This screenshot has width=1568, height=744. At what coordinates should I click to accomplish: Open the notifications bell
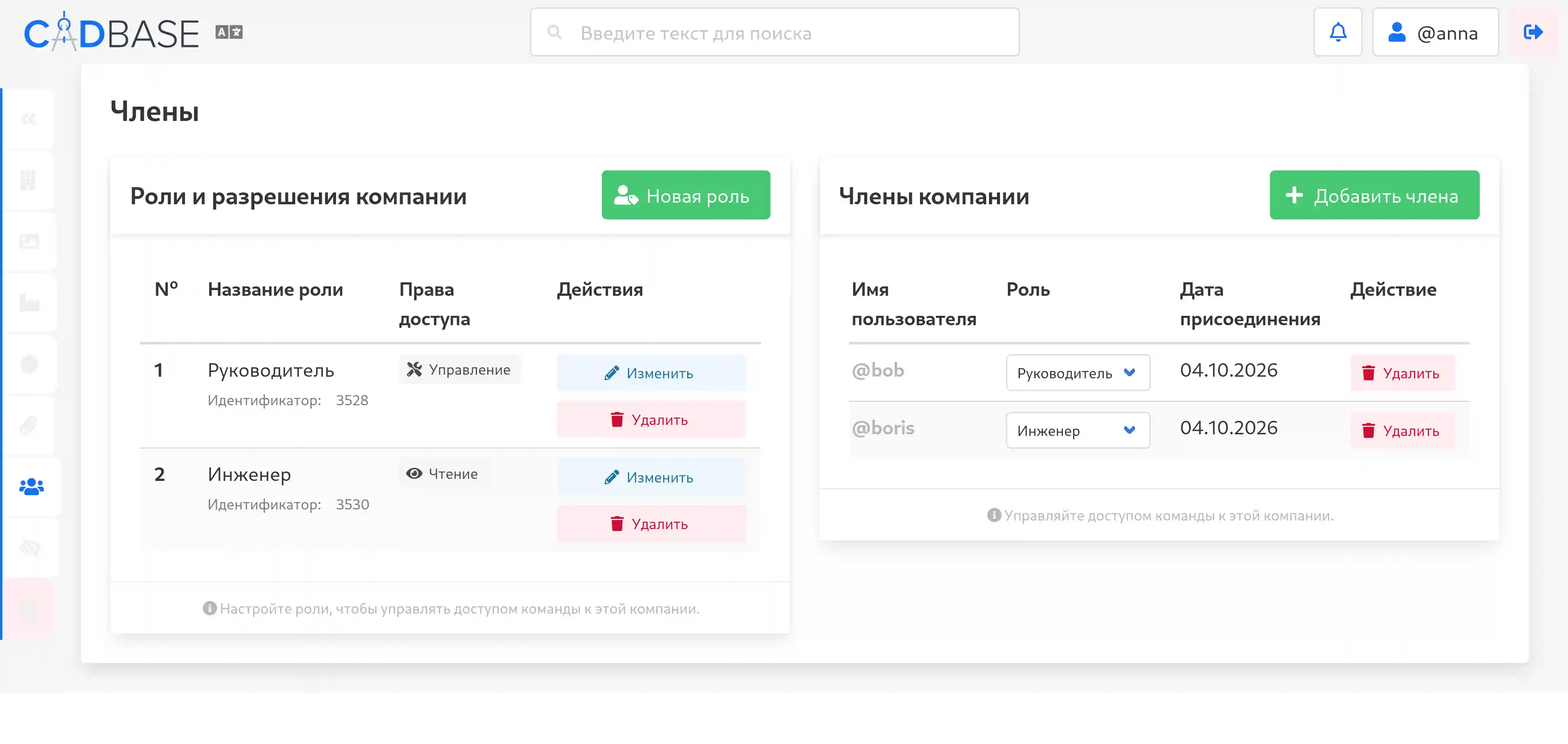[1337, 32]
